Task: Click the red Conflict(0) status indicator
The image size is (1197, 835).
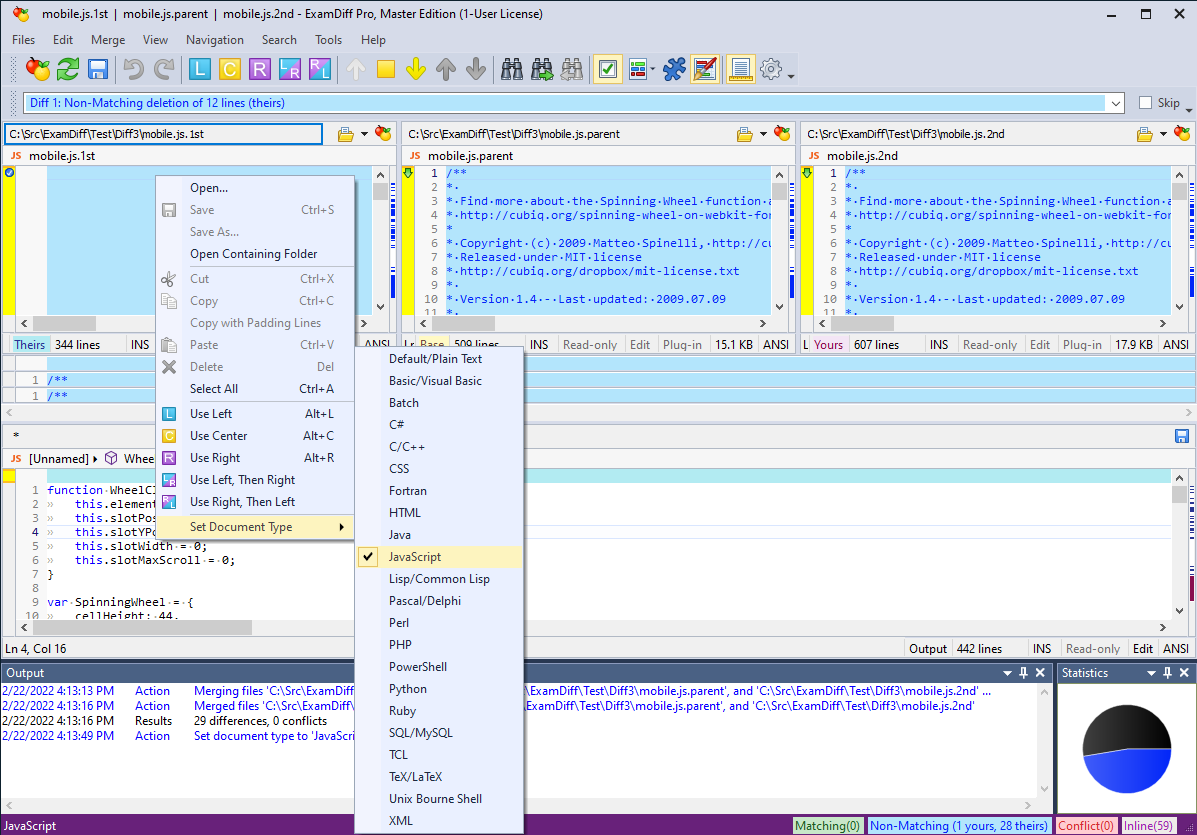Action: (x=1086, y=826)
